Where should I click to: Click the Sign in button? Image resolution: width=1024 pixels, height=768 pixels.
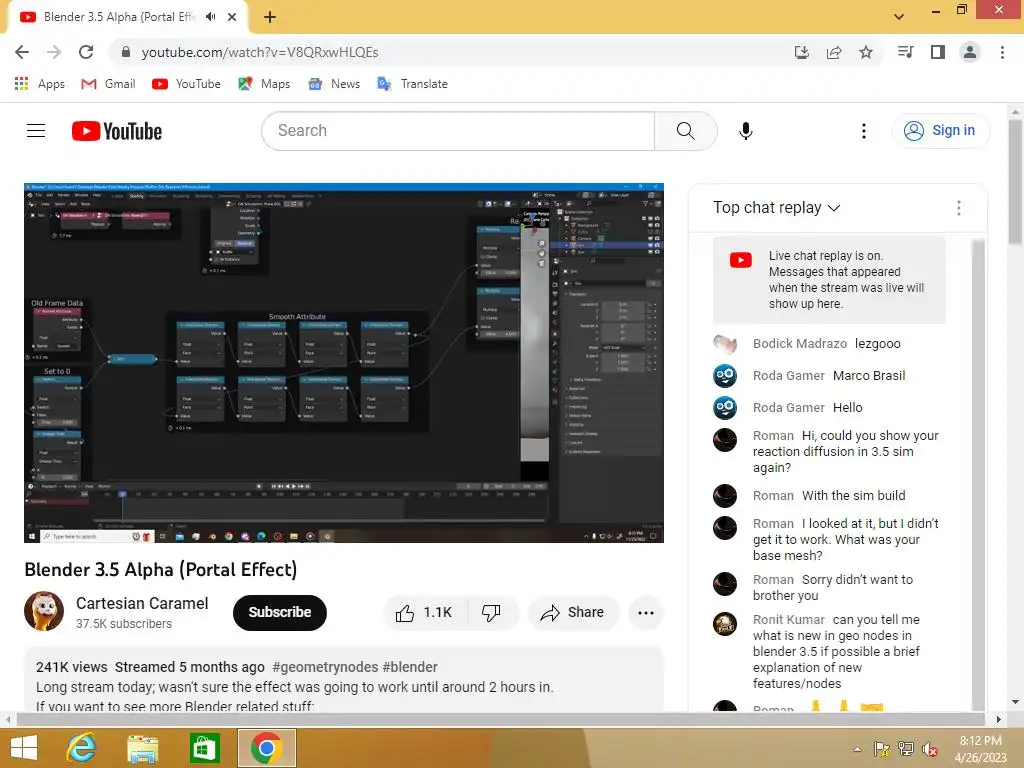pos(940,131)
